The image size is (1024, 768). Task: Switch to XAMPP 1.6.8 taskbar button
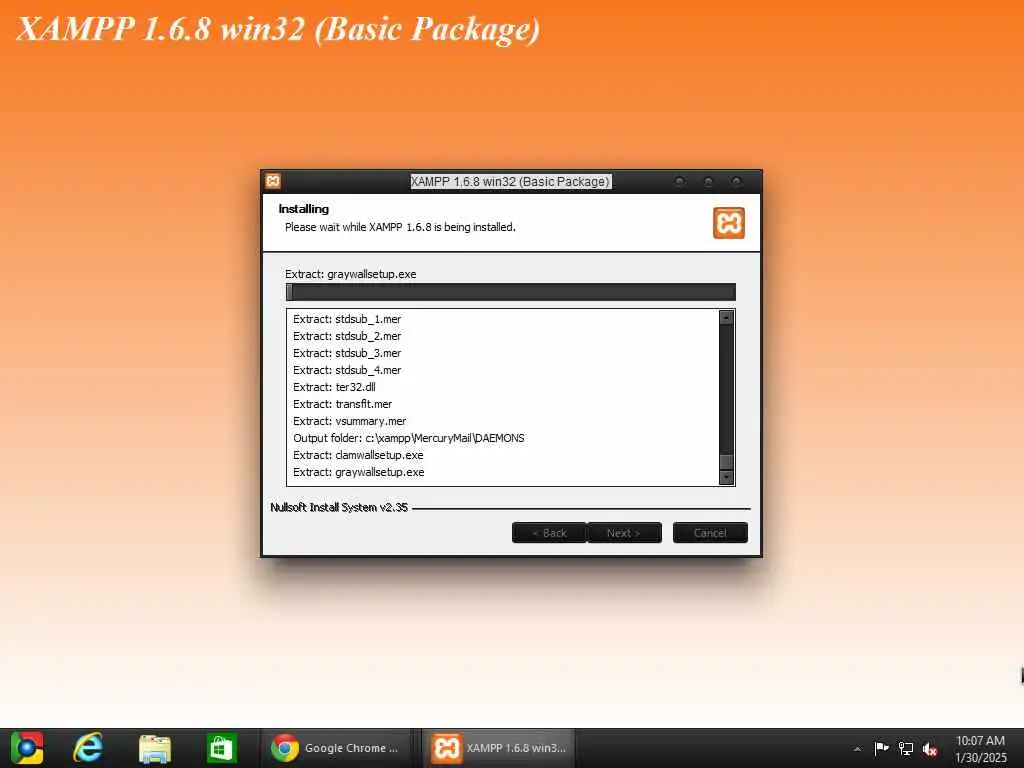(x=499, y=748)
